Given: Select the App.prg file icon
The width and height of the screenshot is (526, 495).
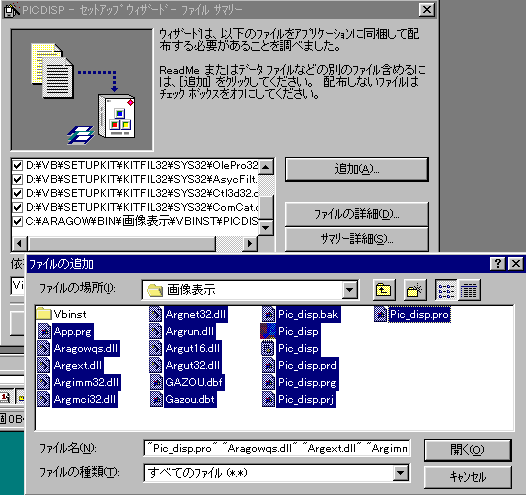Looking at the screenshot, I should [x=44, y=331].
